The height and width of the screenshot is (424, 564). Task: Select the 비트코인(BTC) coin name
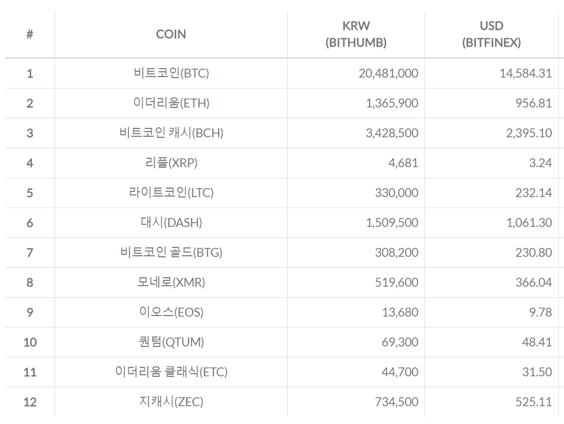click(171, 73)
